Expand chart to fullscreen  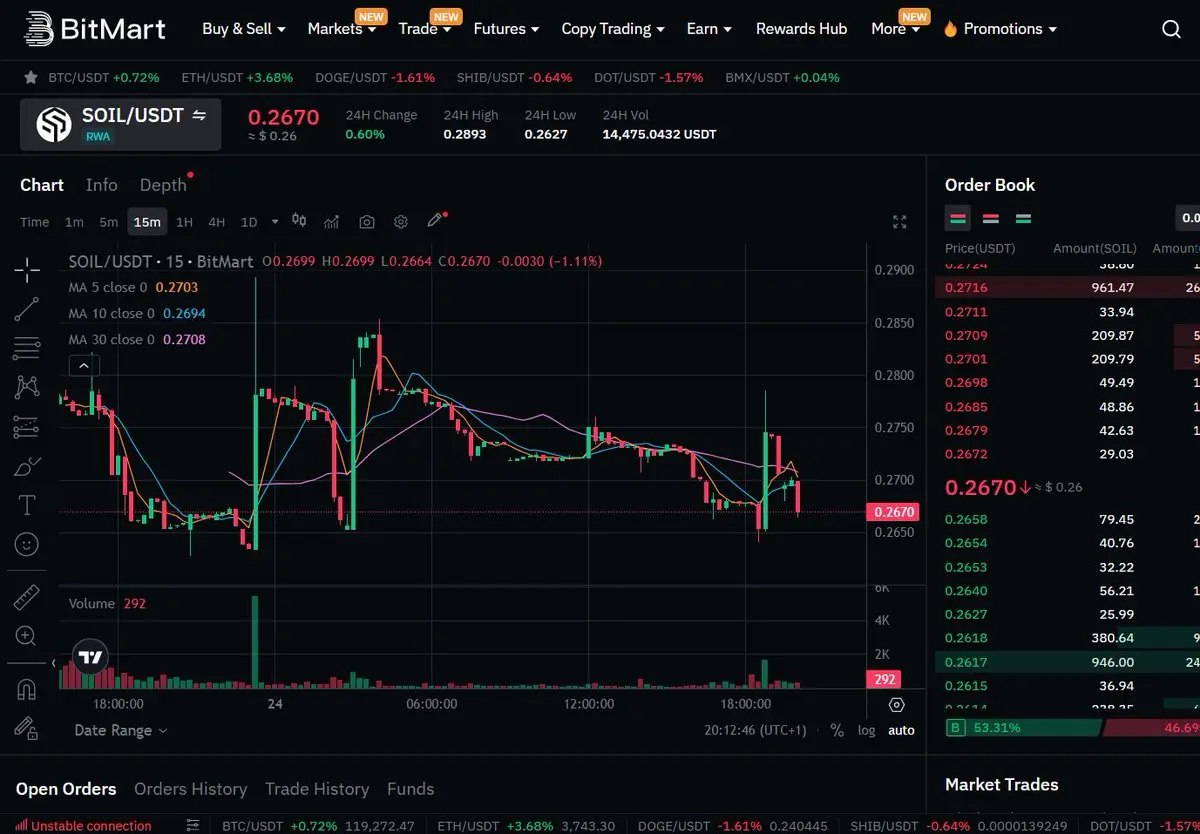(x=899, y=222)
